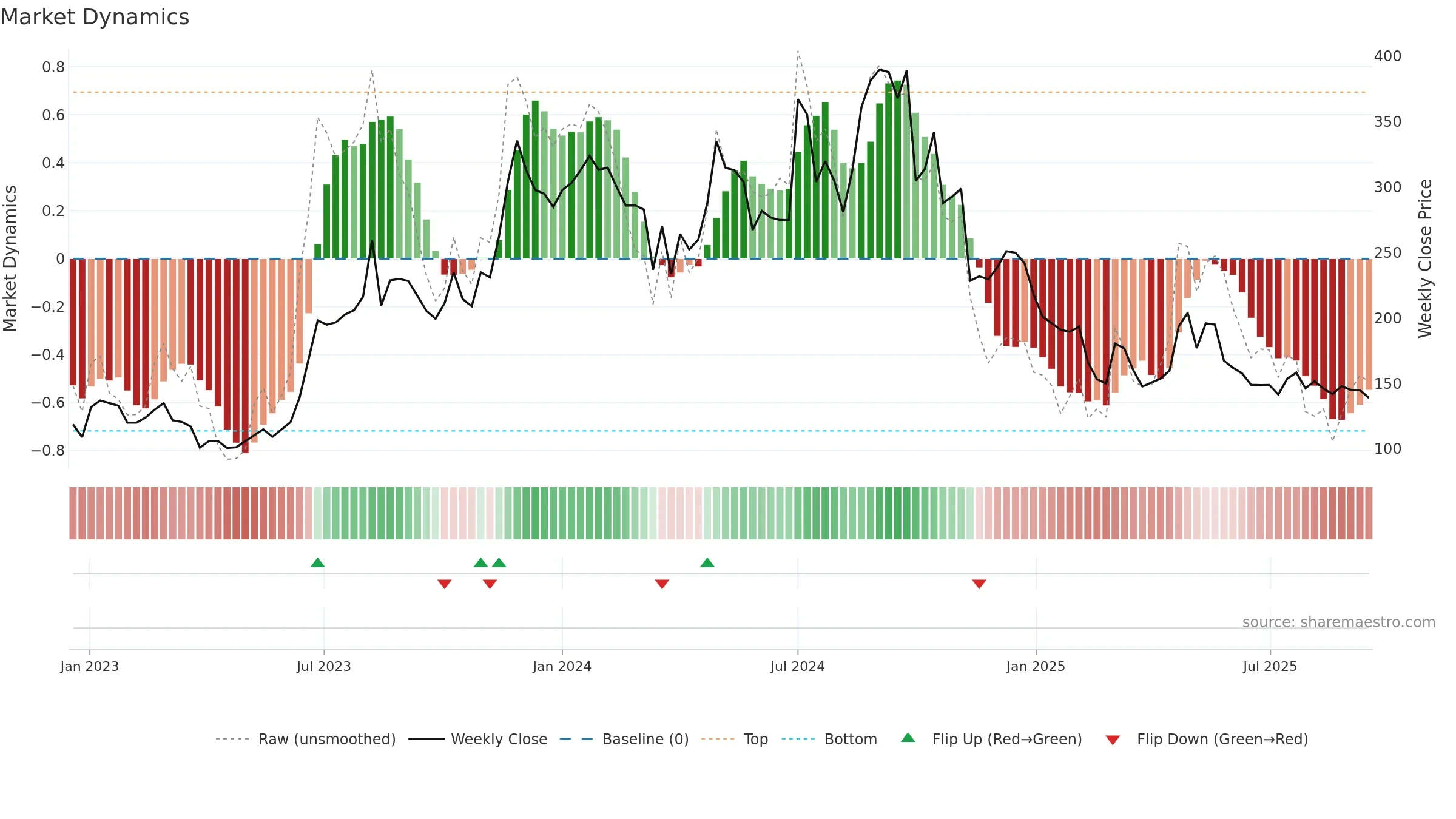Screen dimensions: 1456x819
Task: Click the positive '0.6' left-axis tick label
Action: [53, 115]
